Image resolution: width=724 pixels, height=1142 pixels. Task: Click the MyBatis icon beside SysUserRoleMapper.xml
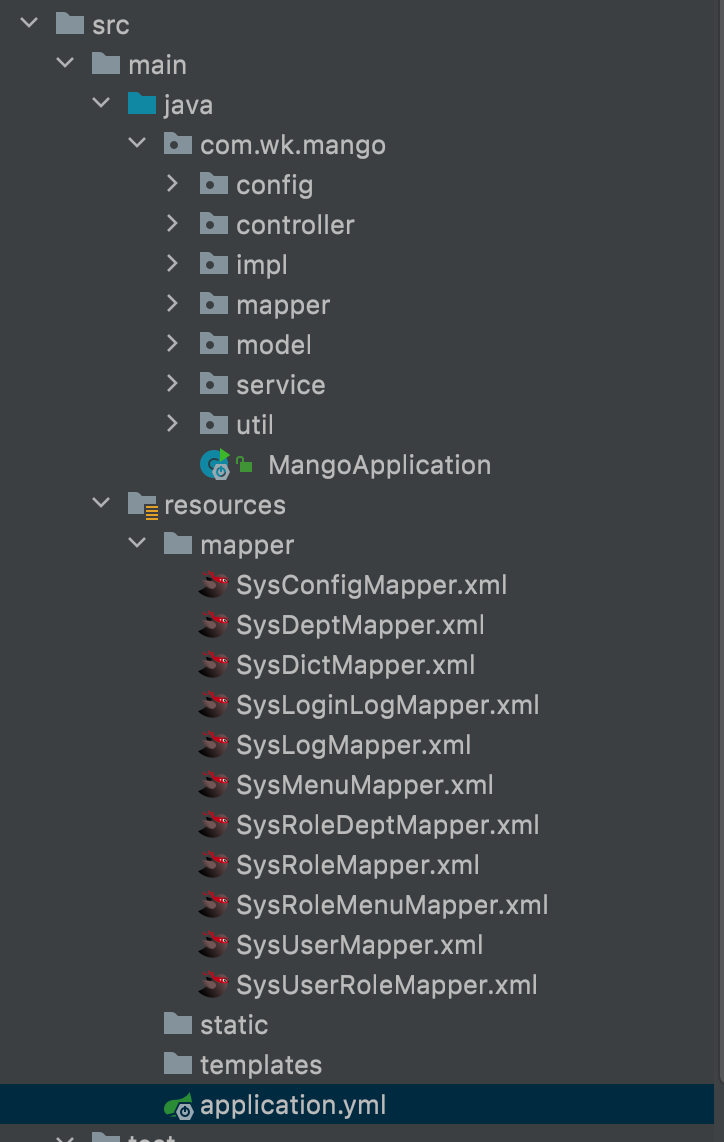click(x=213, y=985)
